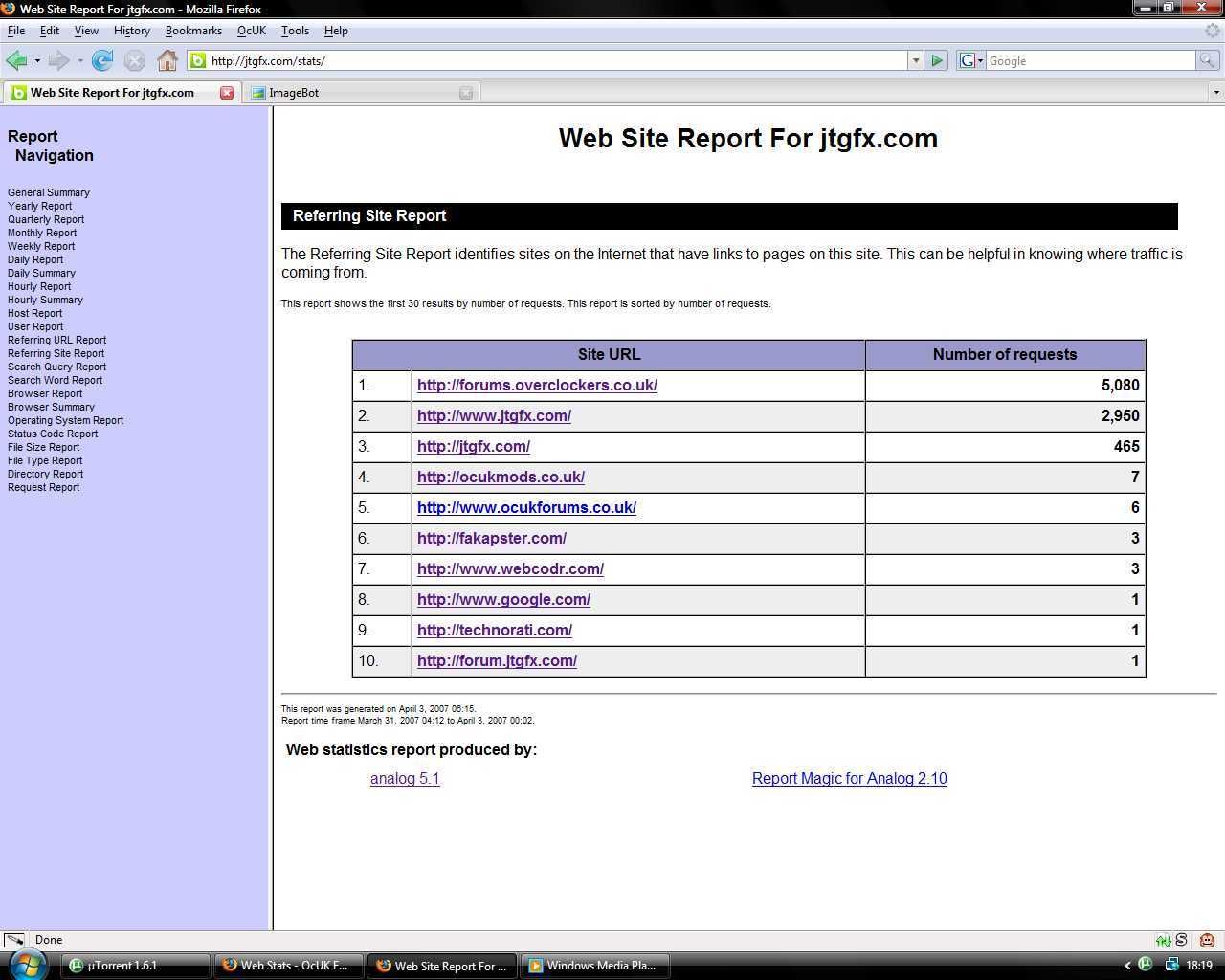The height and width of the screenshot is (980, 1225).
Task: Open the Operating System Report link
Action: tap(66, 420)
